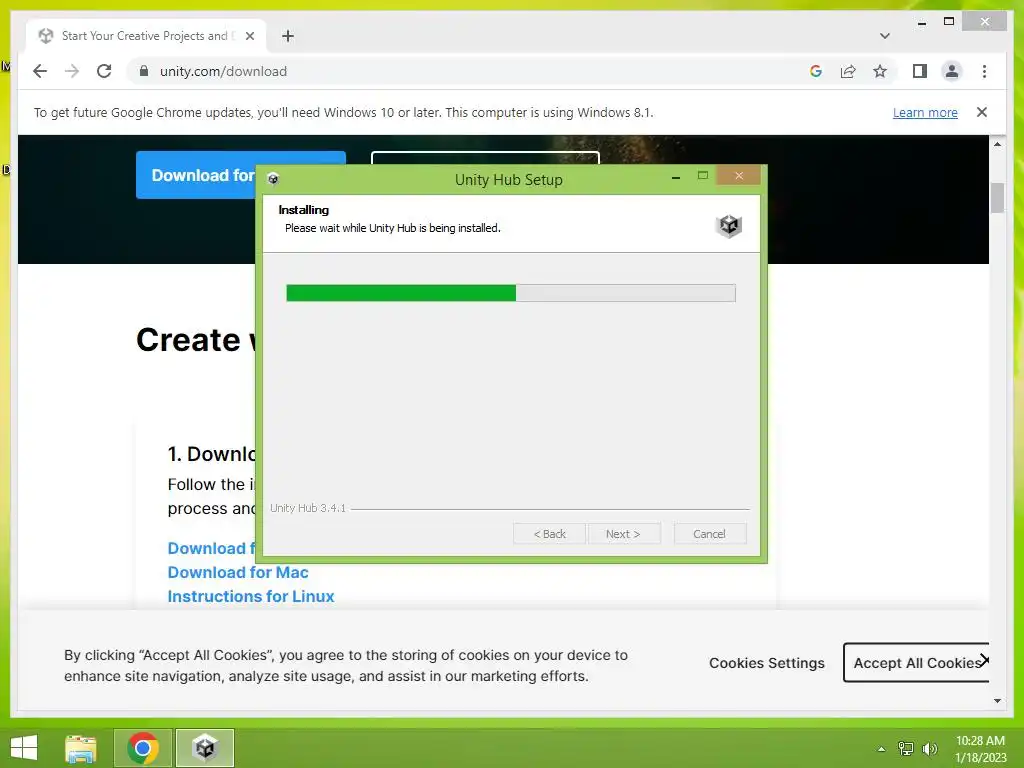
Task: Click the scrollbar up arrow
Action: point(997,144)
